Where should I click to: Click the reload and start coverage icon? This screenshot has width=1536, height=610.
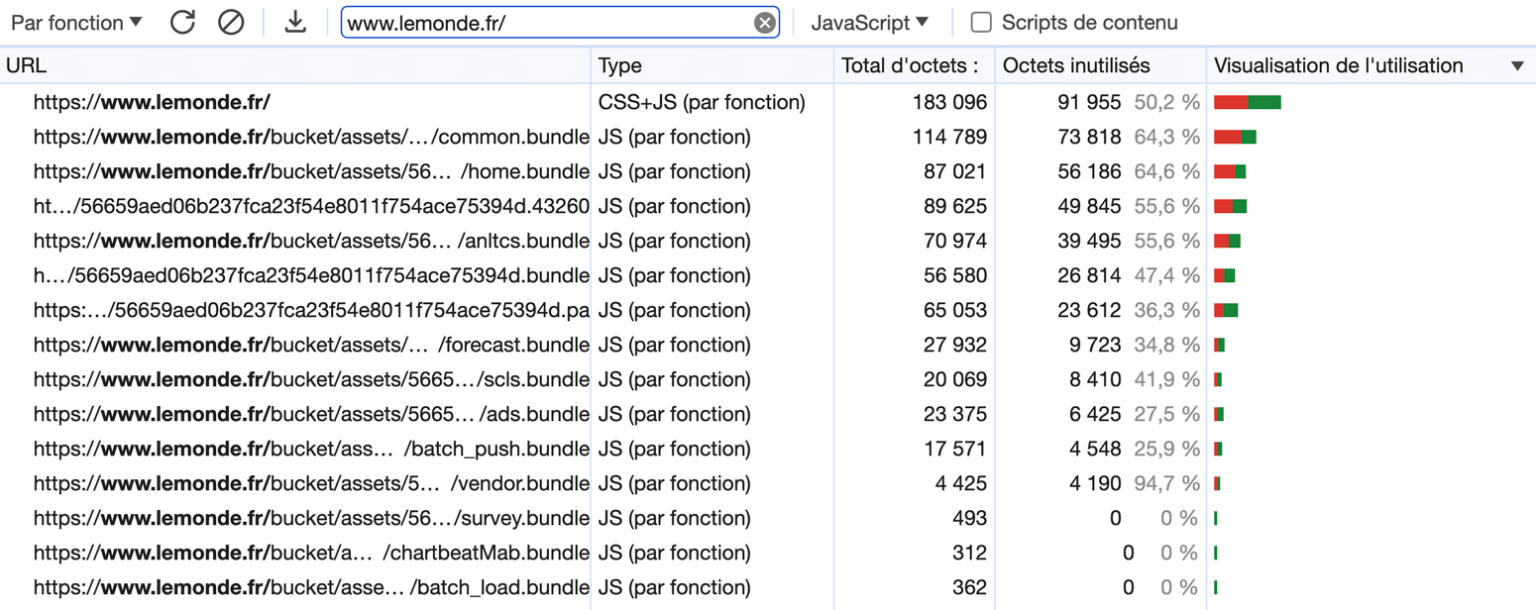182,22
